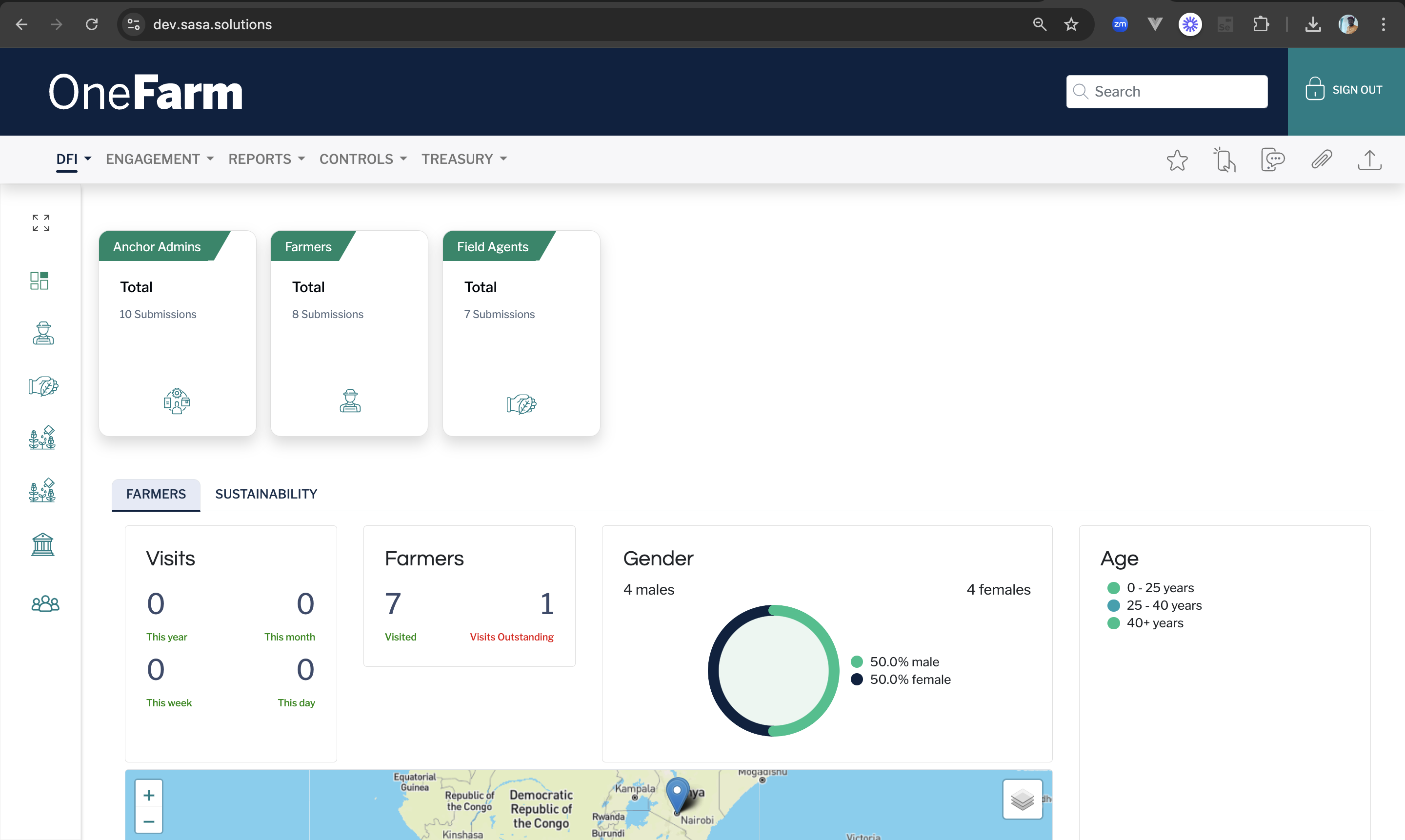Screen dimensions: 1405x840
Task: Open the bank building icon in sidebar
Action: click(x=42, y=544)
